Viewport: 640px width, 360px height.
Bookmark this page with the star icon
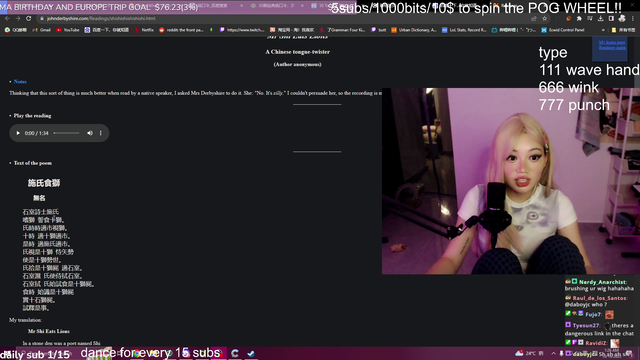[x=544, y=18]
